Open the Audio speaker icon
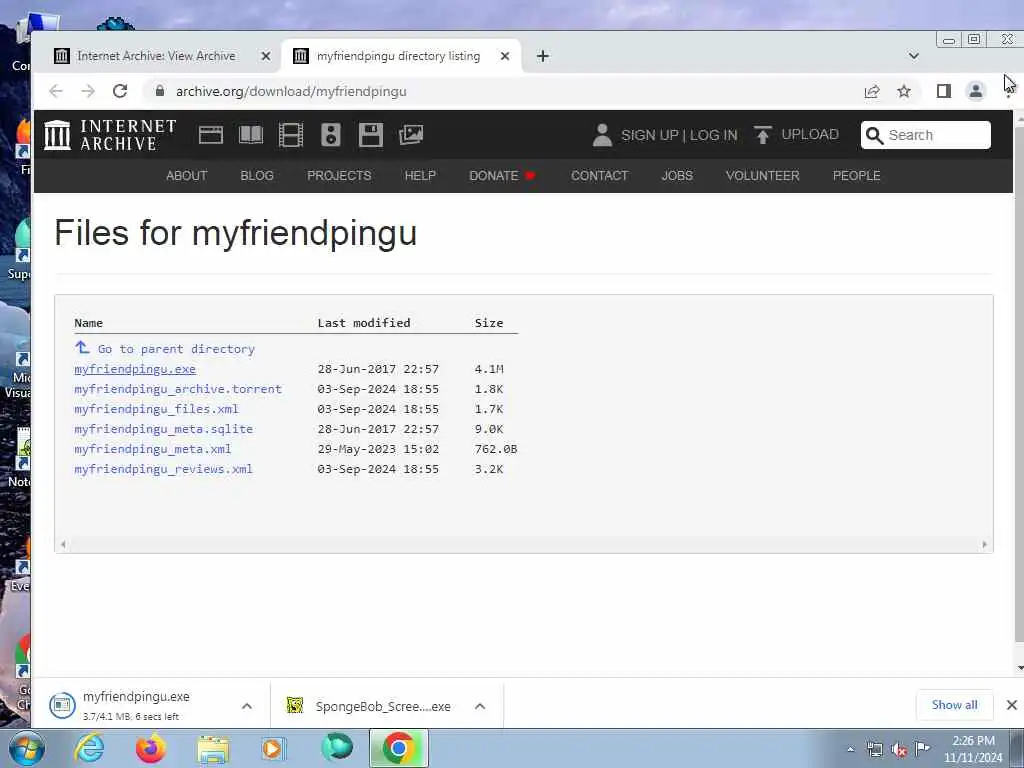This screenshot has height=768, width=1024. tap(330, 135)
